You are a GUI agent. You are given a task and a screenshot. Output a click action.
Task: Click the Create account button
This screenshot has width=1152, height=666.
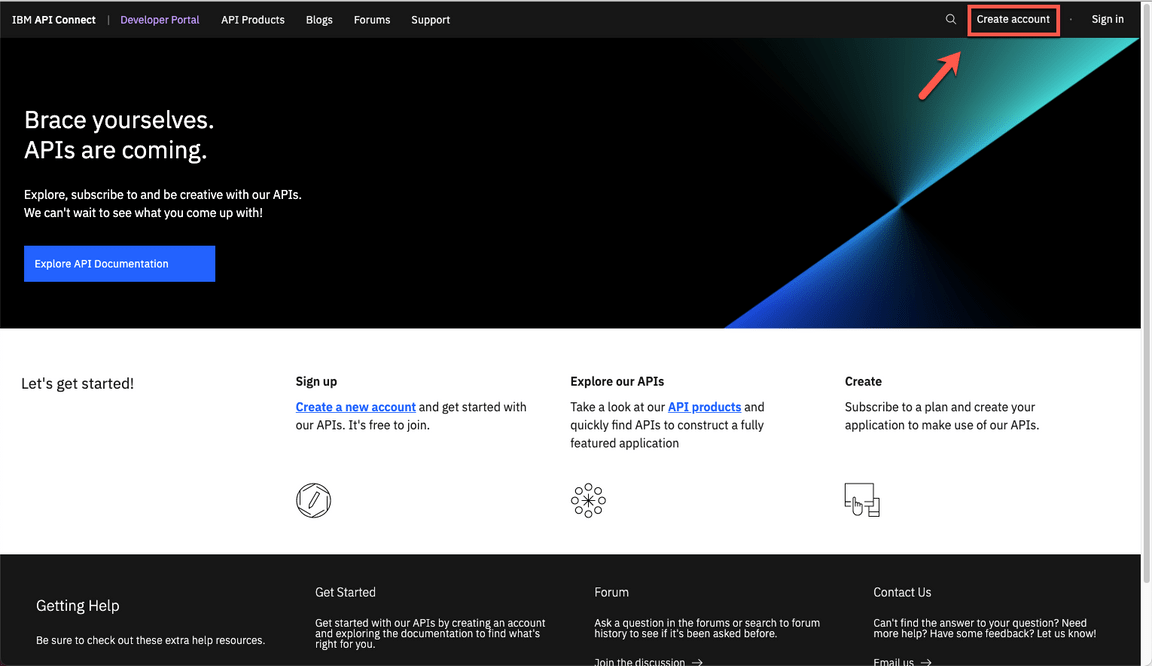1013,20
